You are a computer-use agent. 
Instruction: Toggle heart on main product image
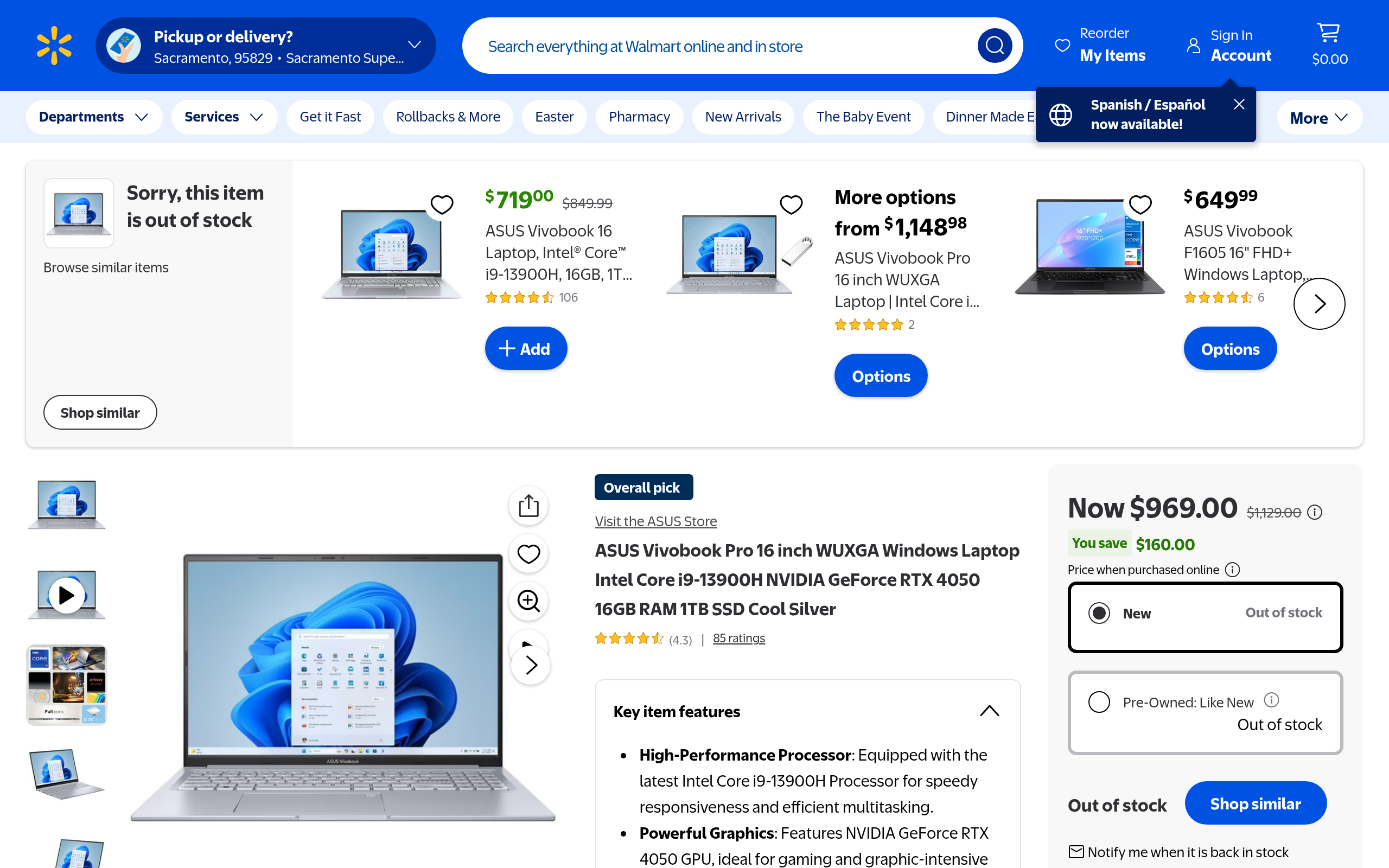point(528,553)
